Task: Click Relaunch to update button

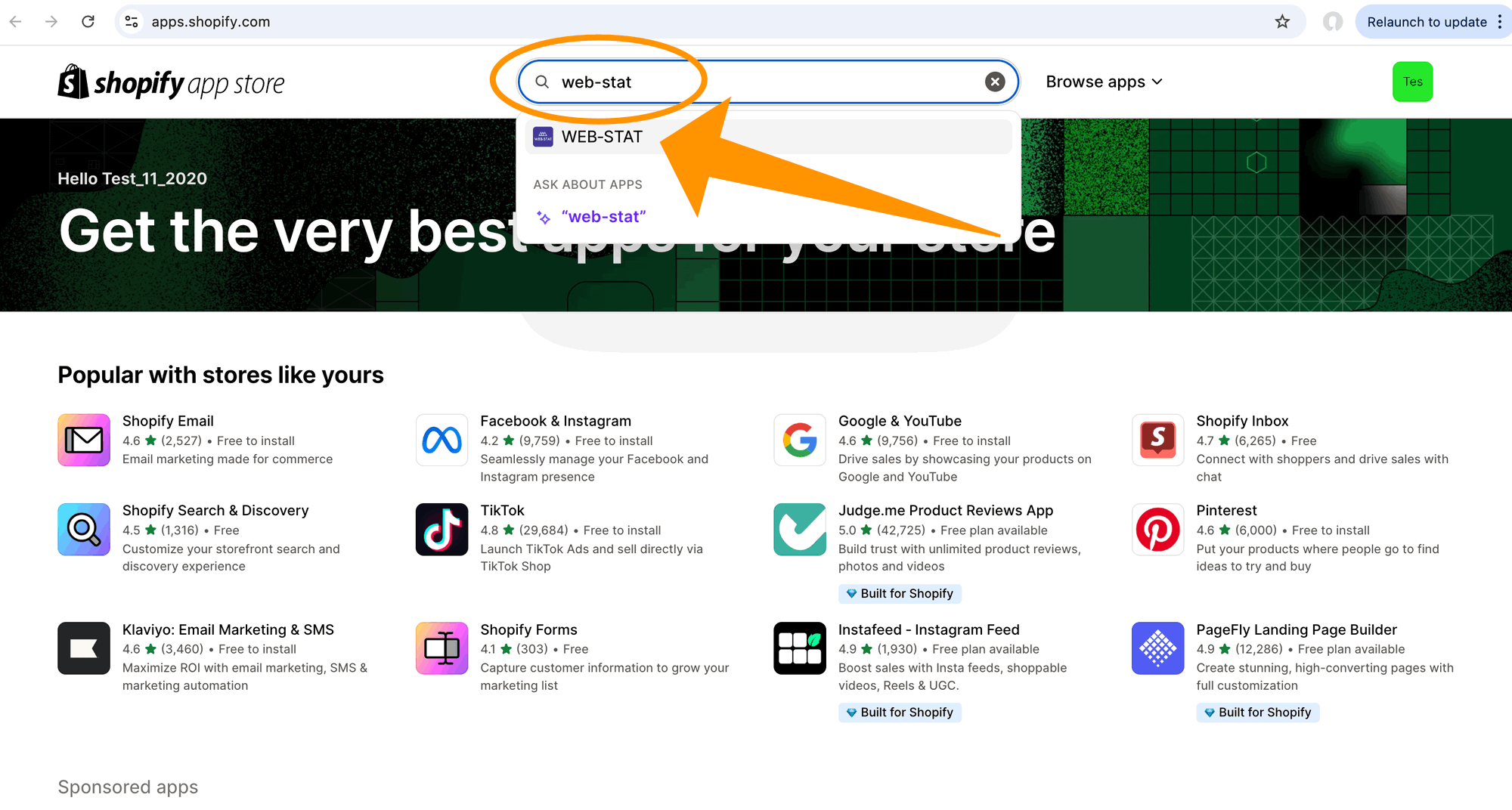Action: click(1427, 22)
